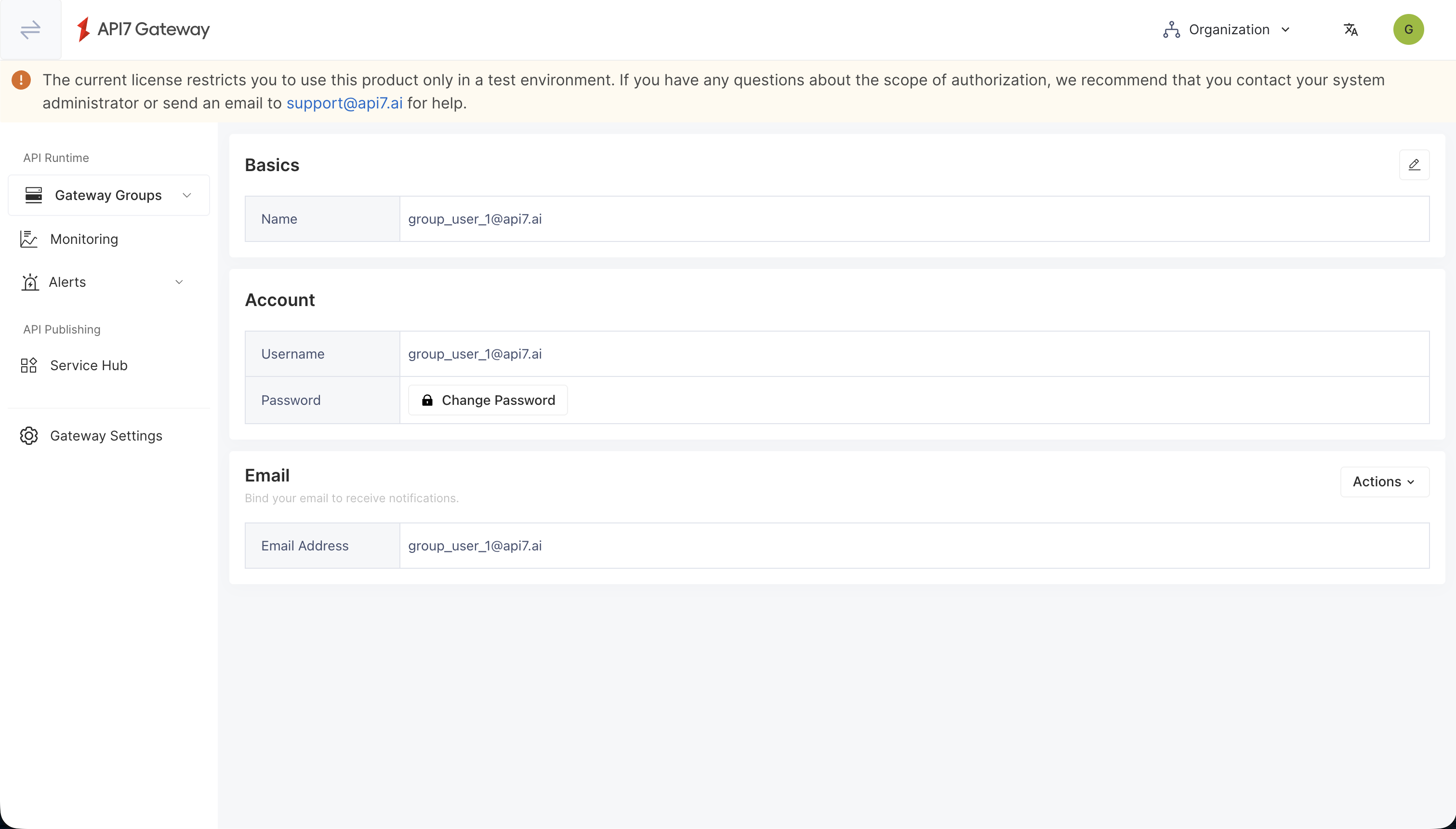Select Monitoring in the sidebar

pyautogui.click(x=83, y=239)
